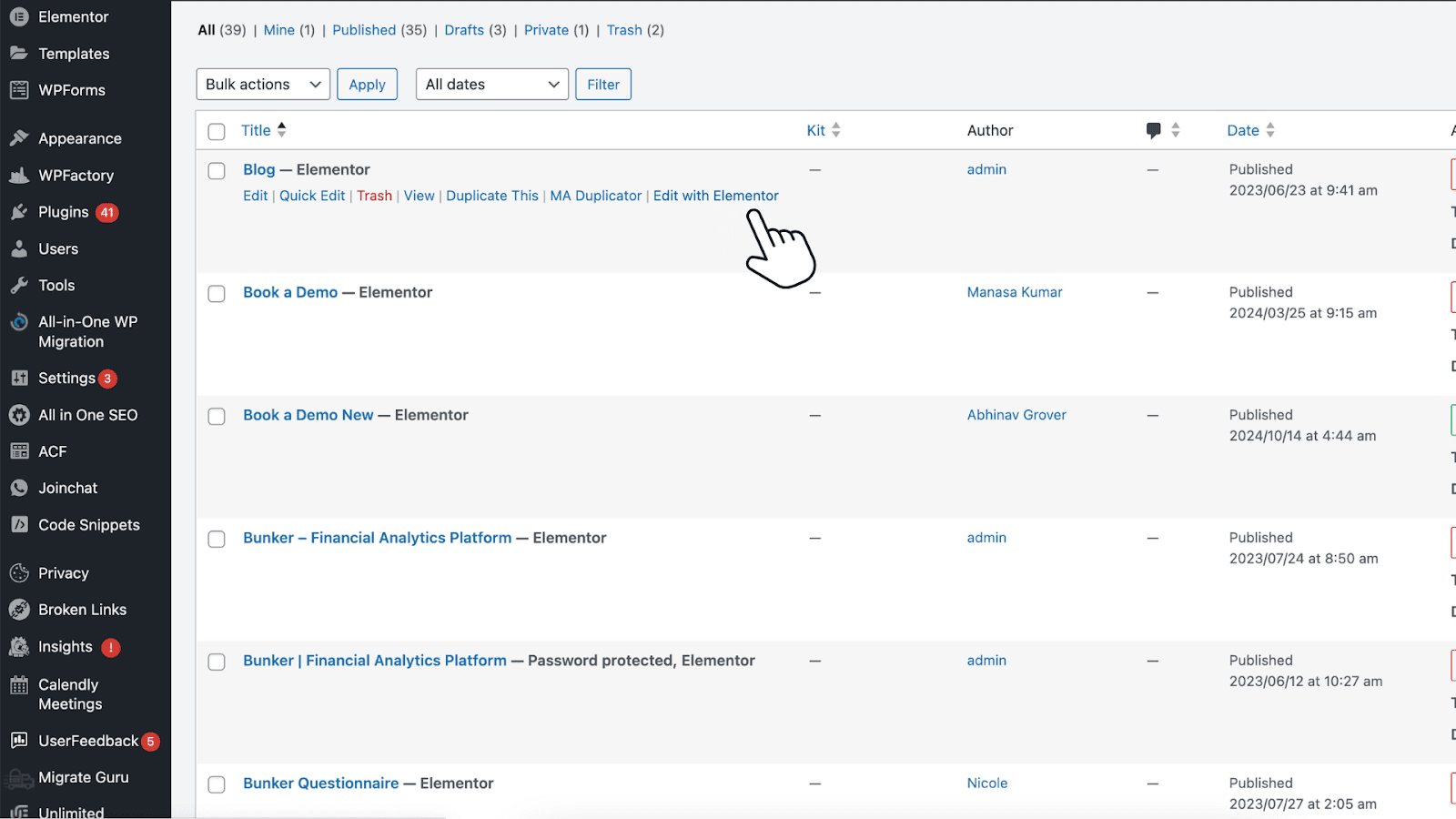This screenshot has width=1456, height=819.
Task: Click Duplicate This for Blog page
Action: click(x=492, y=196)
